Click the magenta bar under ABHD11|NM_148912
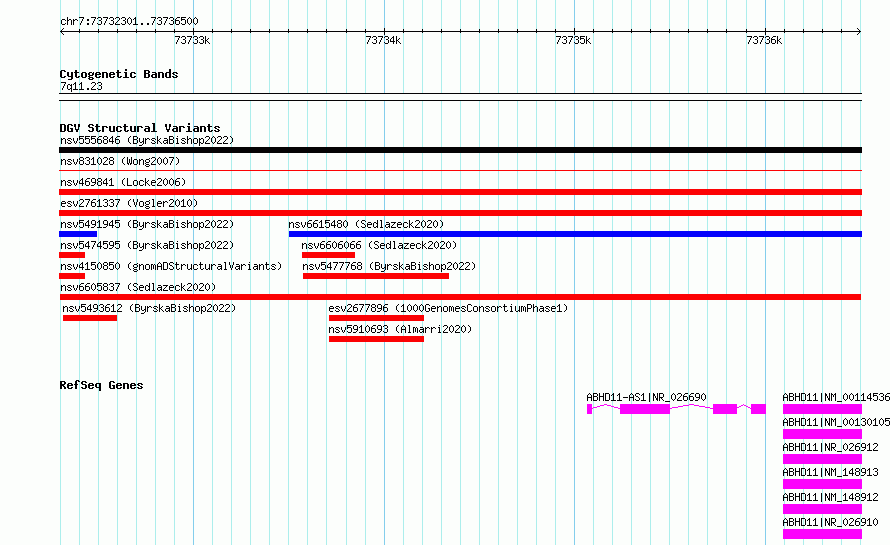890x545 pixels. (822, 509)
